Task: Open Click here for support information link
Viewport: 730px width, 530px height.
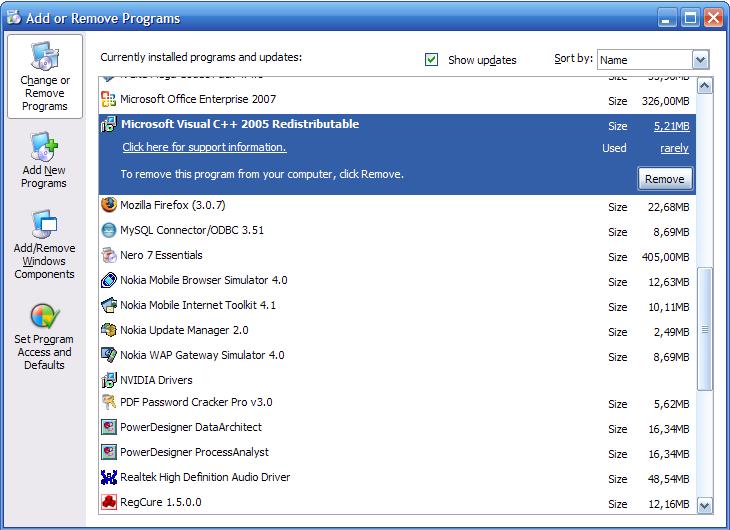Action: tap(204, 147)
